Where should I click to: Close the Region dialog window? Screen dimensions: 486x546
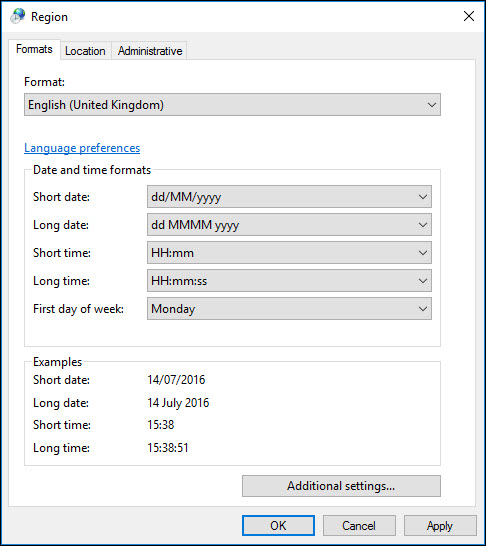click(x=469, y=16)
